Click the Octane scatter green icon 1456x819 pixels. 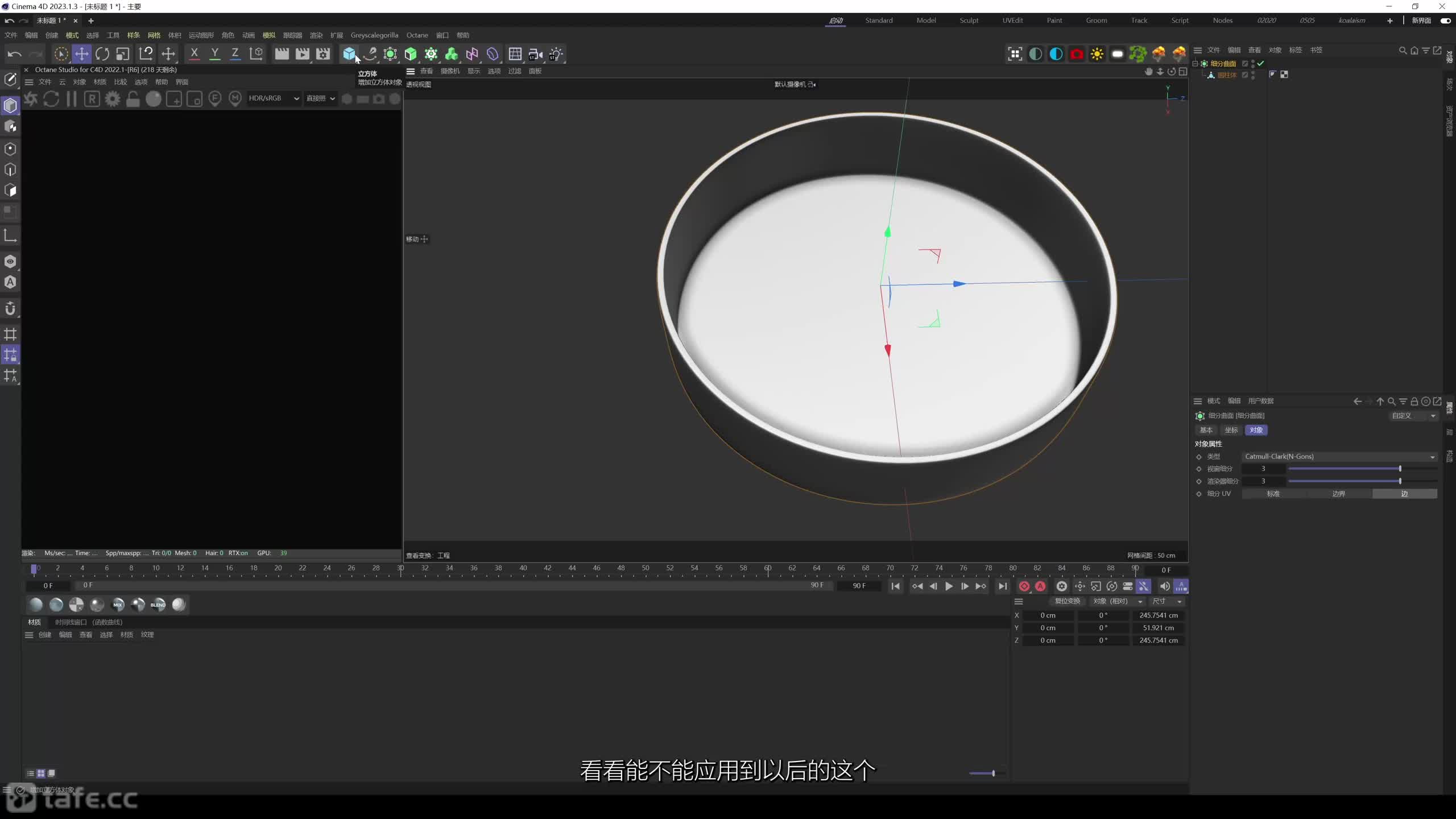[x=1138, y=54]
